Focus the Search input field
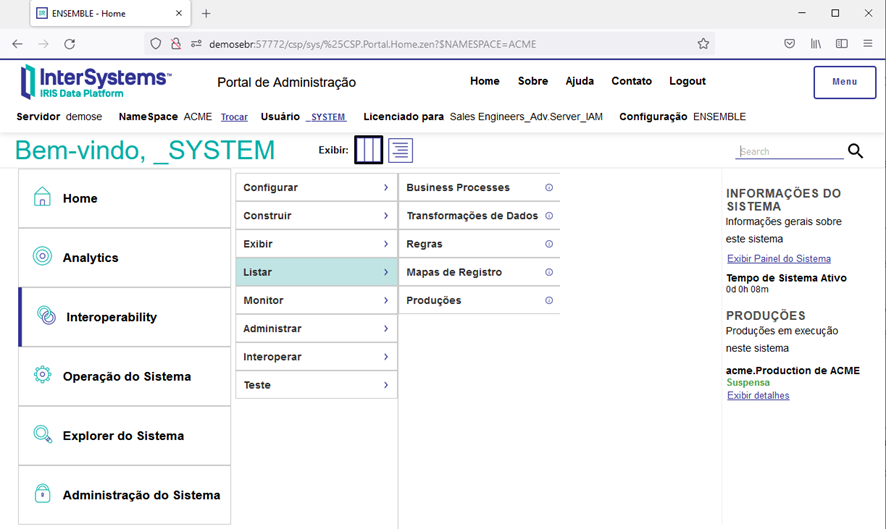Viewport: 886px width, 529px height. click(x=789, y=151)
